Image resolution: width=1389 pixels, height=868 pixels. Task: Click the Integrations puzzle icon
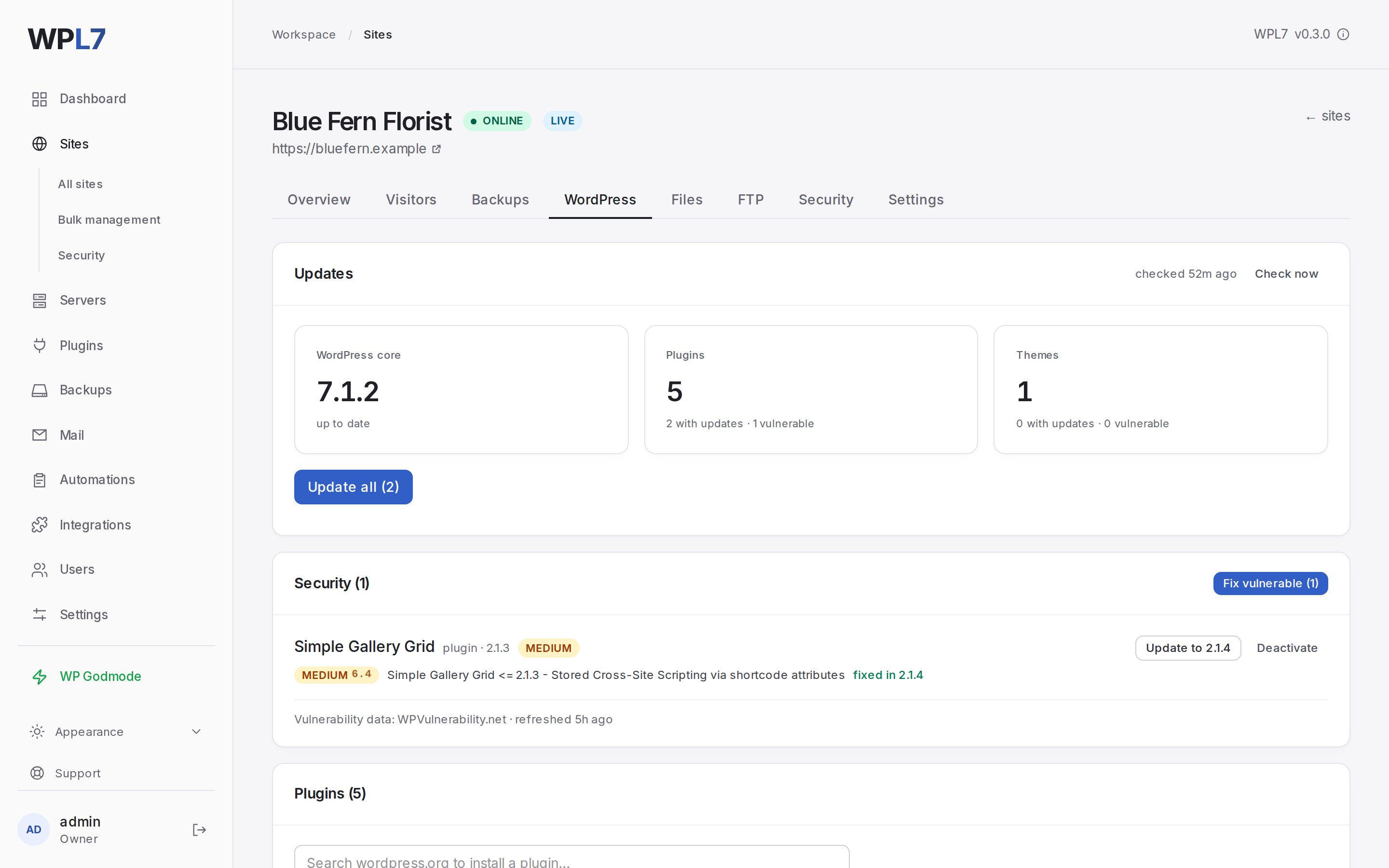(x=39, y=525)
